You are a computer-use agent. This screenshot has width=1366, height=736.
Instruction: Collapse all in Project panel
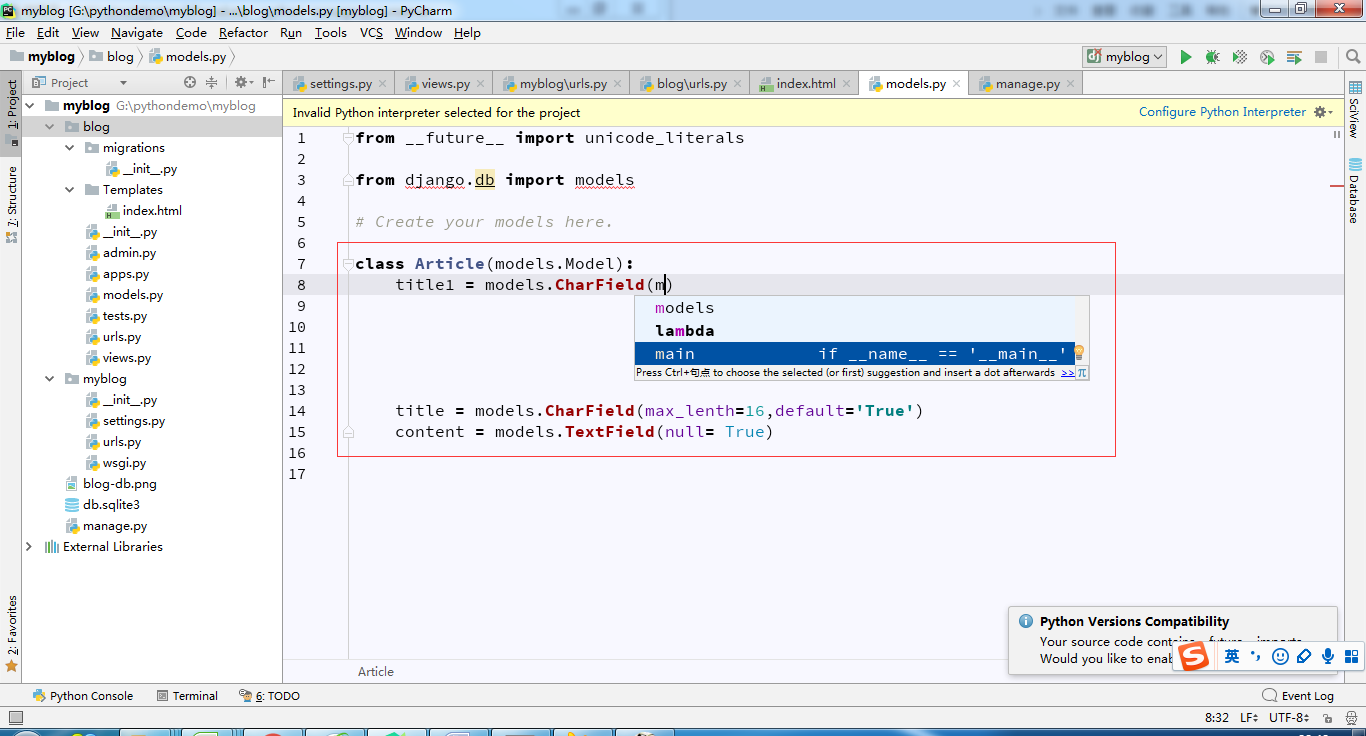coord(211,83)
